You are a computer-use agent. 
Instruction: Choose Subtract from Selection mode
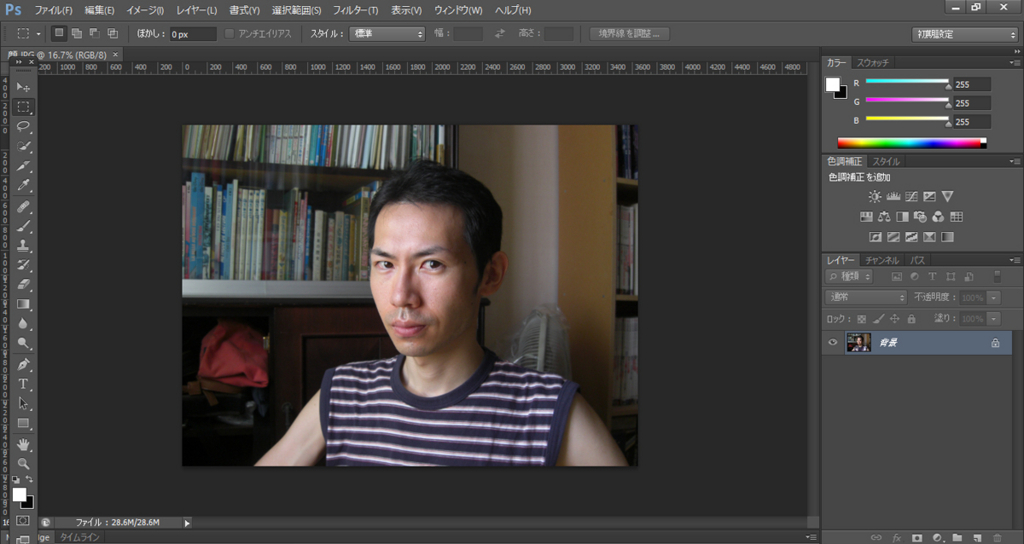coord(95,33)
